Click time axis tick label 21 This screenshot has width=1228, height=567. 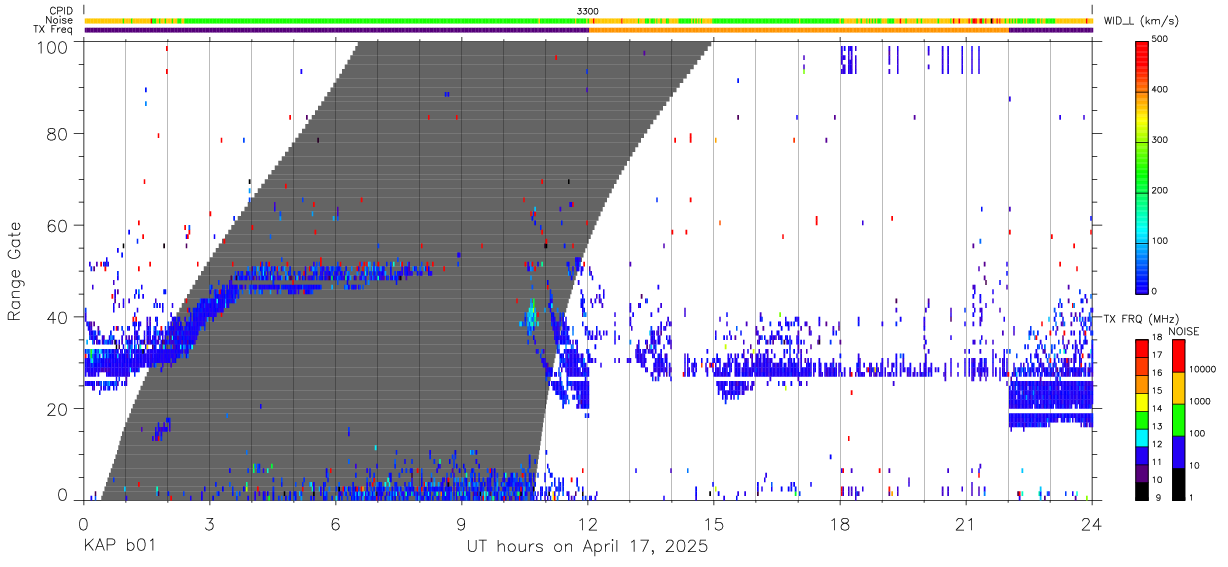[x=966, y=524]
